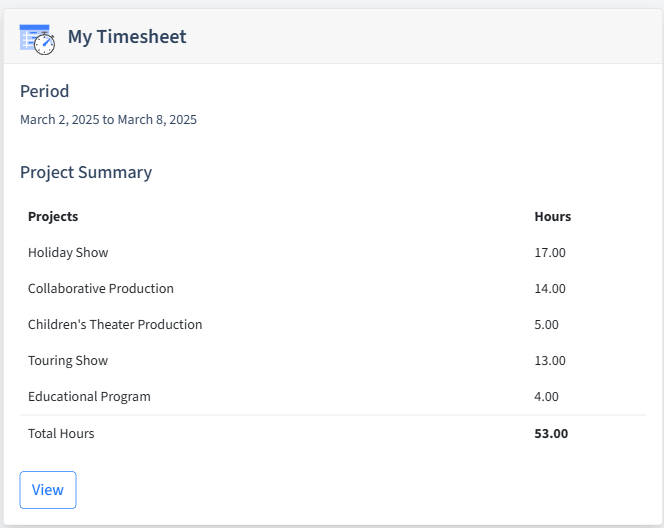664x528 pixels.
Task: Click the 13.00 hours value
Action: coord(550,361)
